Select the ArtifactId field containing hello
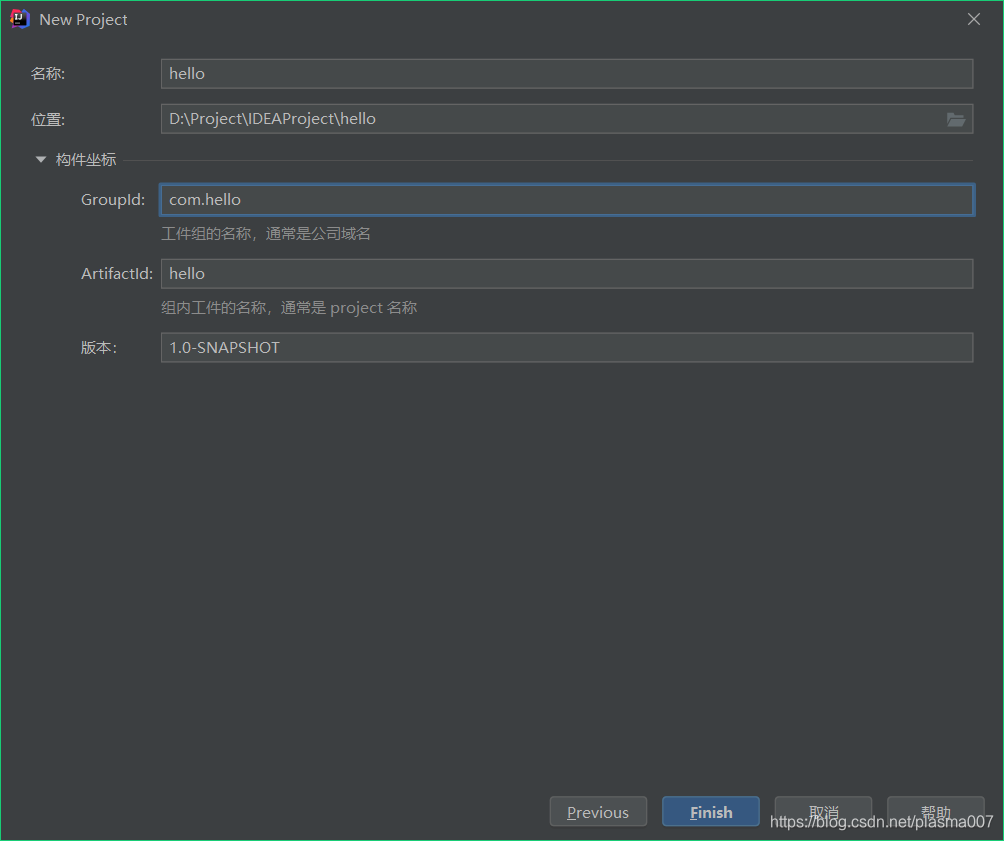This screenshot has height=841, width=1004. tap(567, 273)
